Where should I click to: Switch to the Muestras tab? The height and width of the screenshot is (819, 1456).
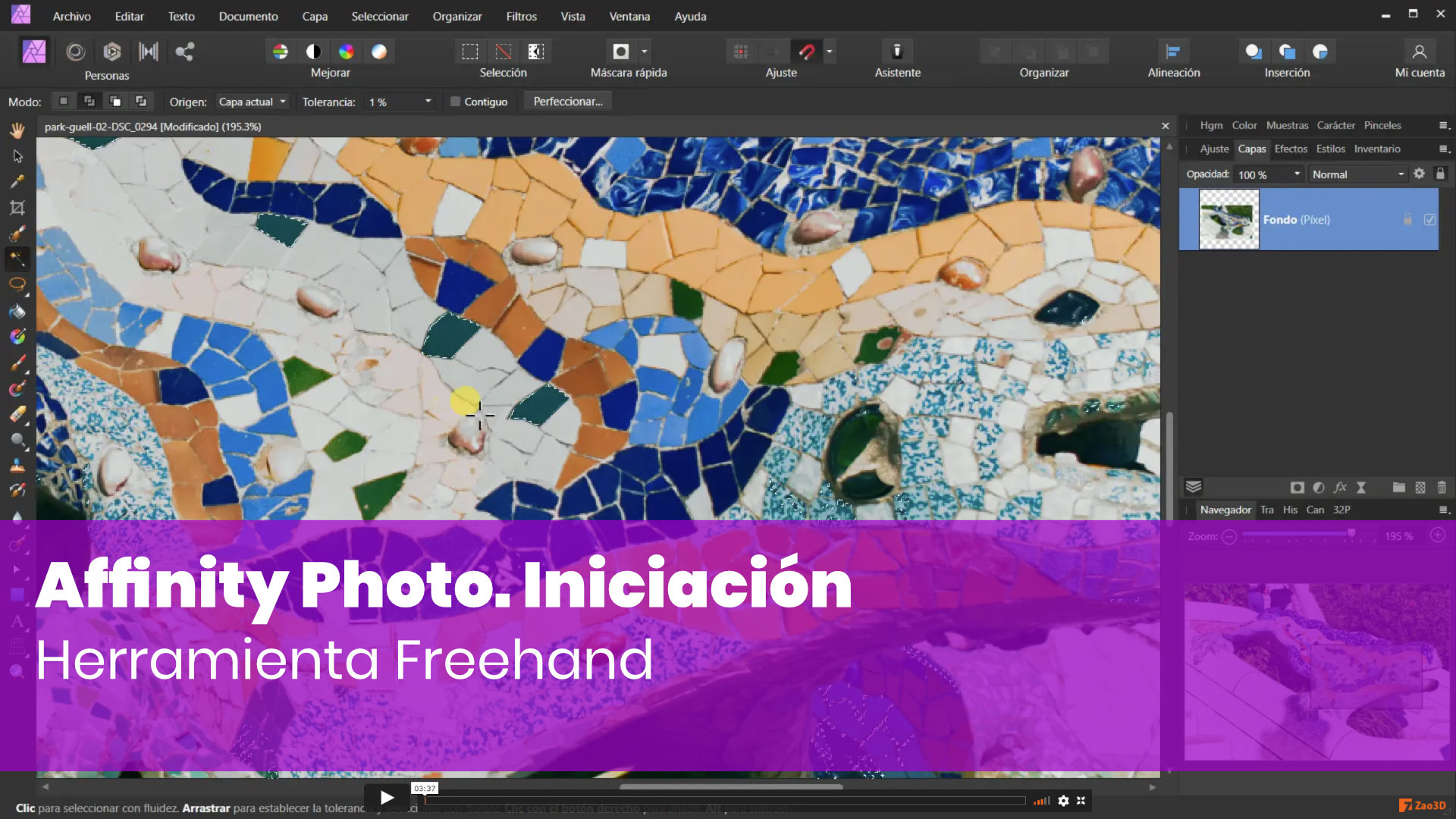[x=1287, y=125]
